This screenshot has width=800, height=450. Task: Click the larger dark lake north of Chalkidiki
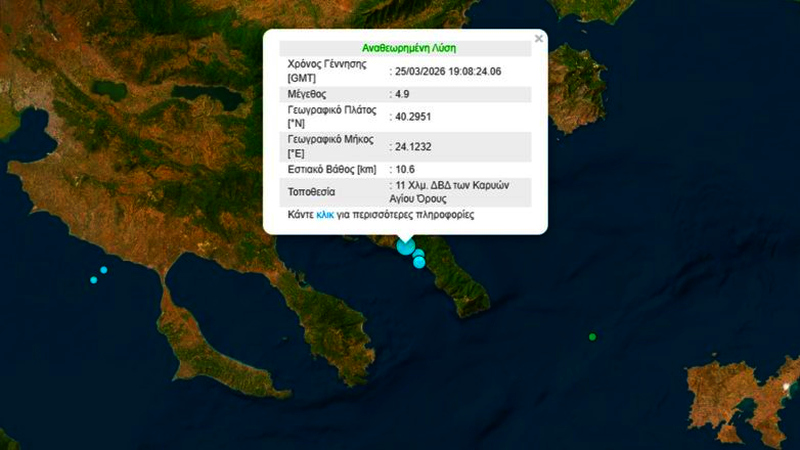click(212, 98)
